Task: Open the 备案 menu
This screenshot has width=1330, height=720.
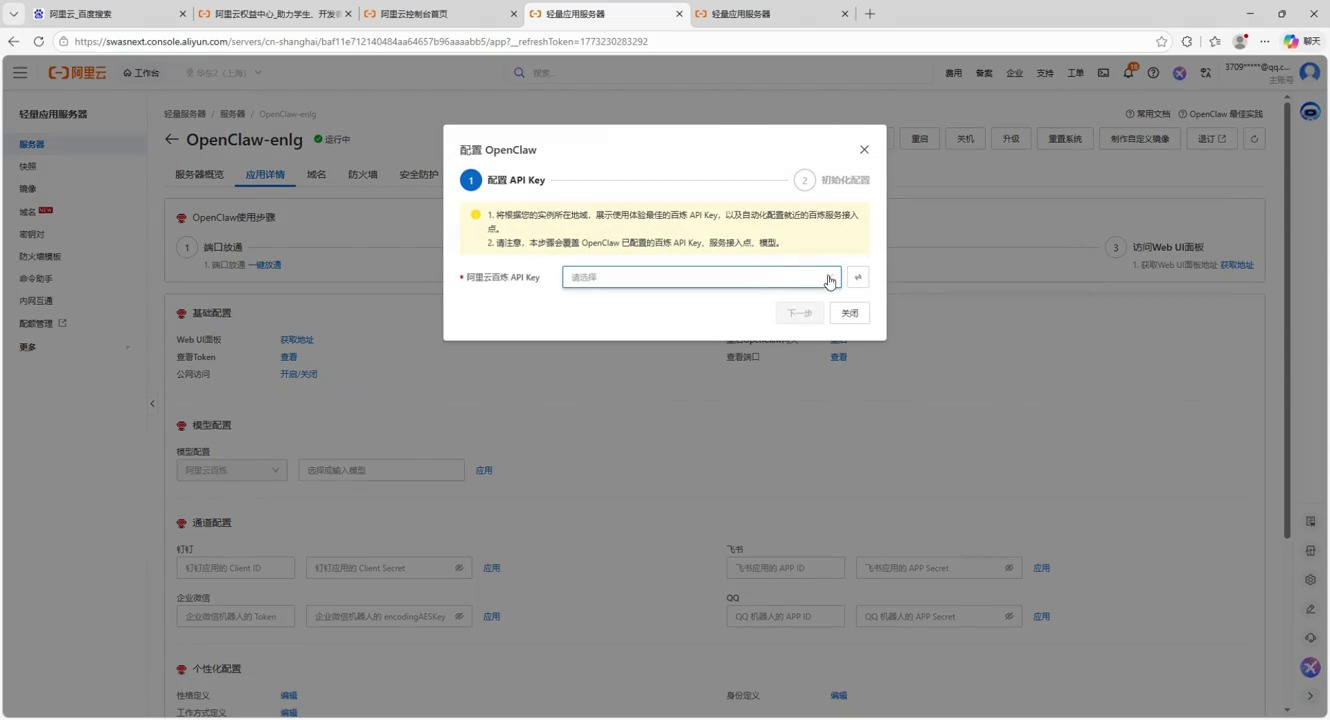Action: pos(984,73)
